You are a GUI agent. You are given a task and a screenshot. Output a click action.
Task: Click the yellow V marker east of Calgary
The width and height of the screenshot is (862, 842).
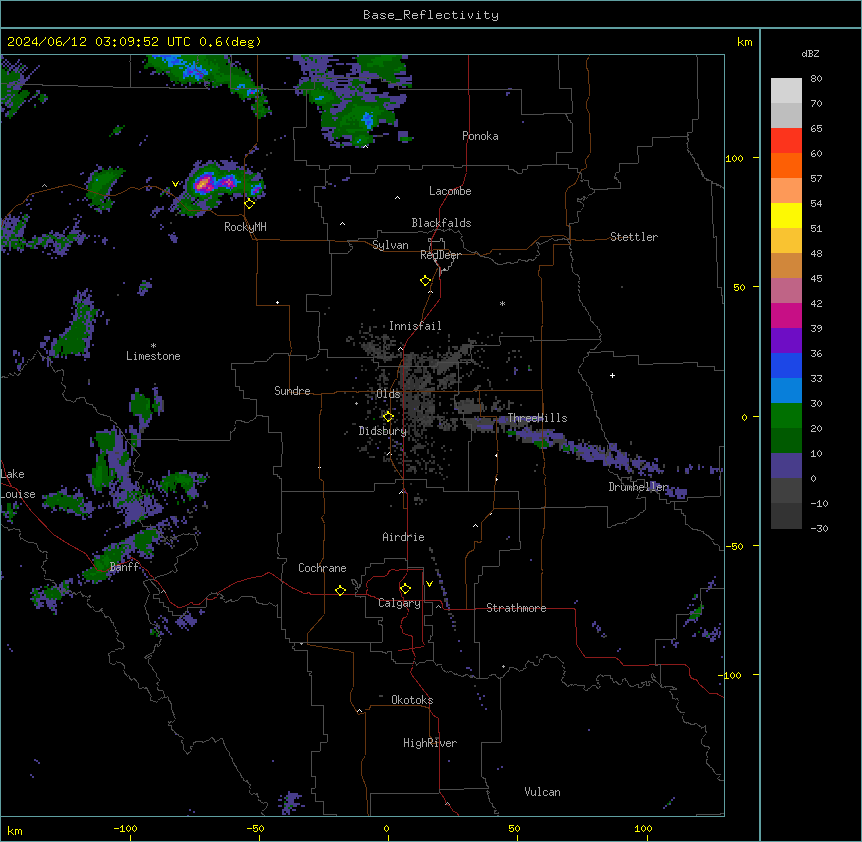[x=429, y=584]
